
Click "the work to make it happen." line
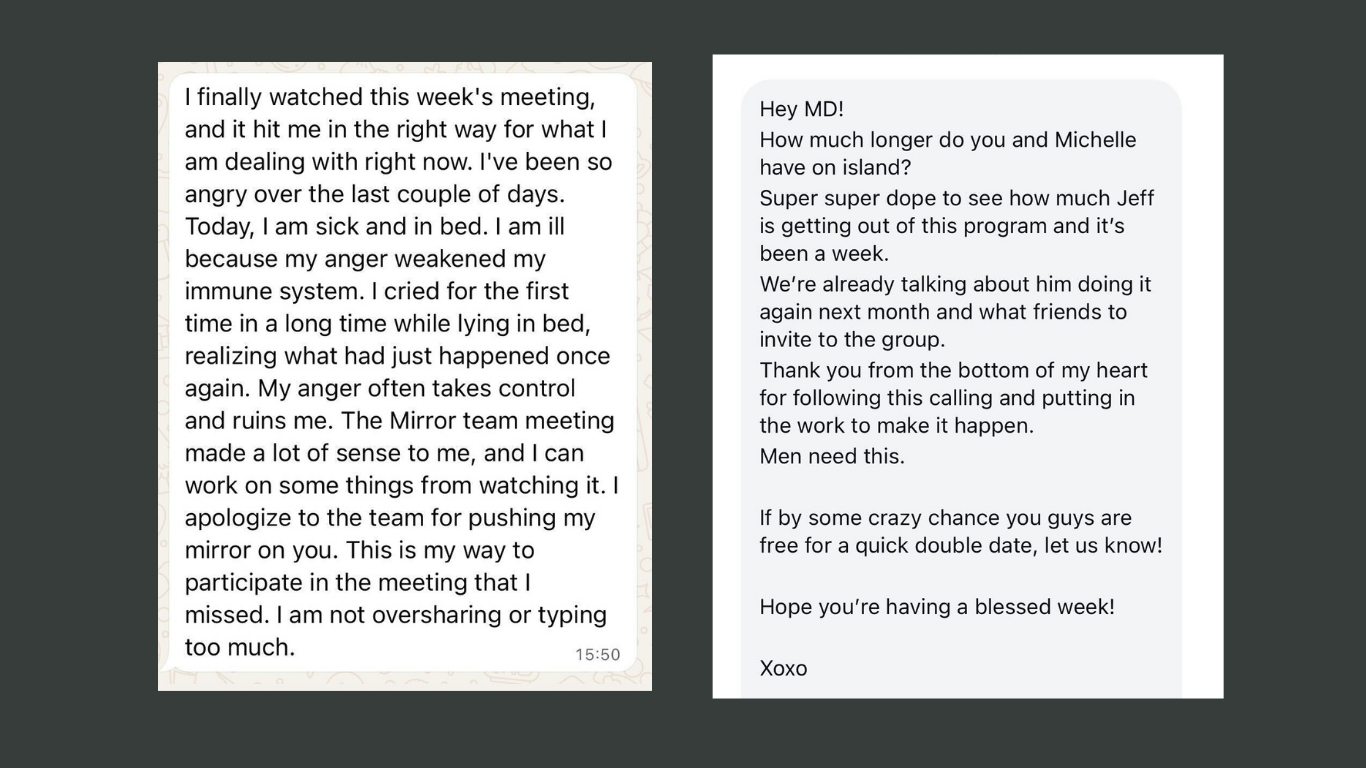pyautogui.click(x=896, y=425)
